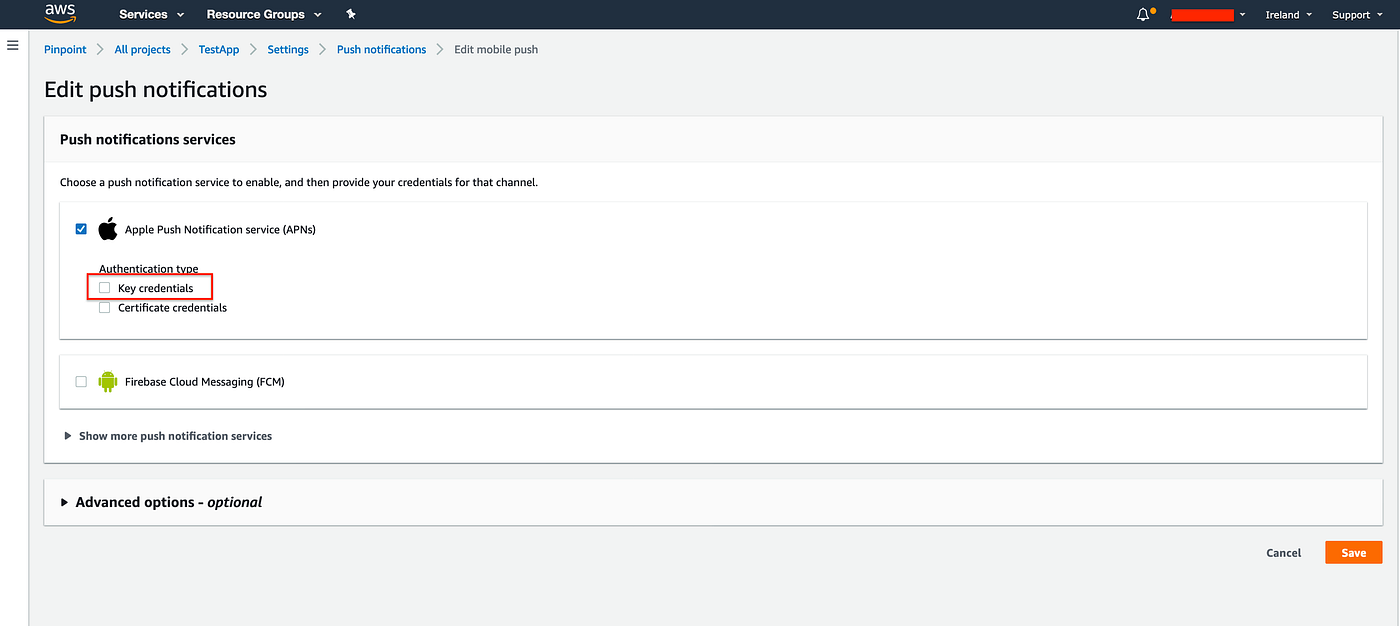
Task: Open the sidebar hamburger menu
Action: [x=13, y=45]
